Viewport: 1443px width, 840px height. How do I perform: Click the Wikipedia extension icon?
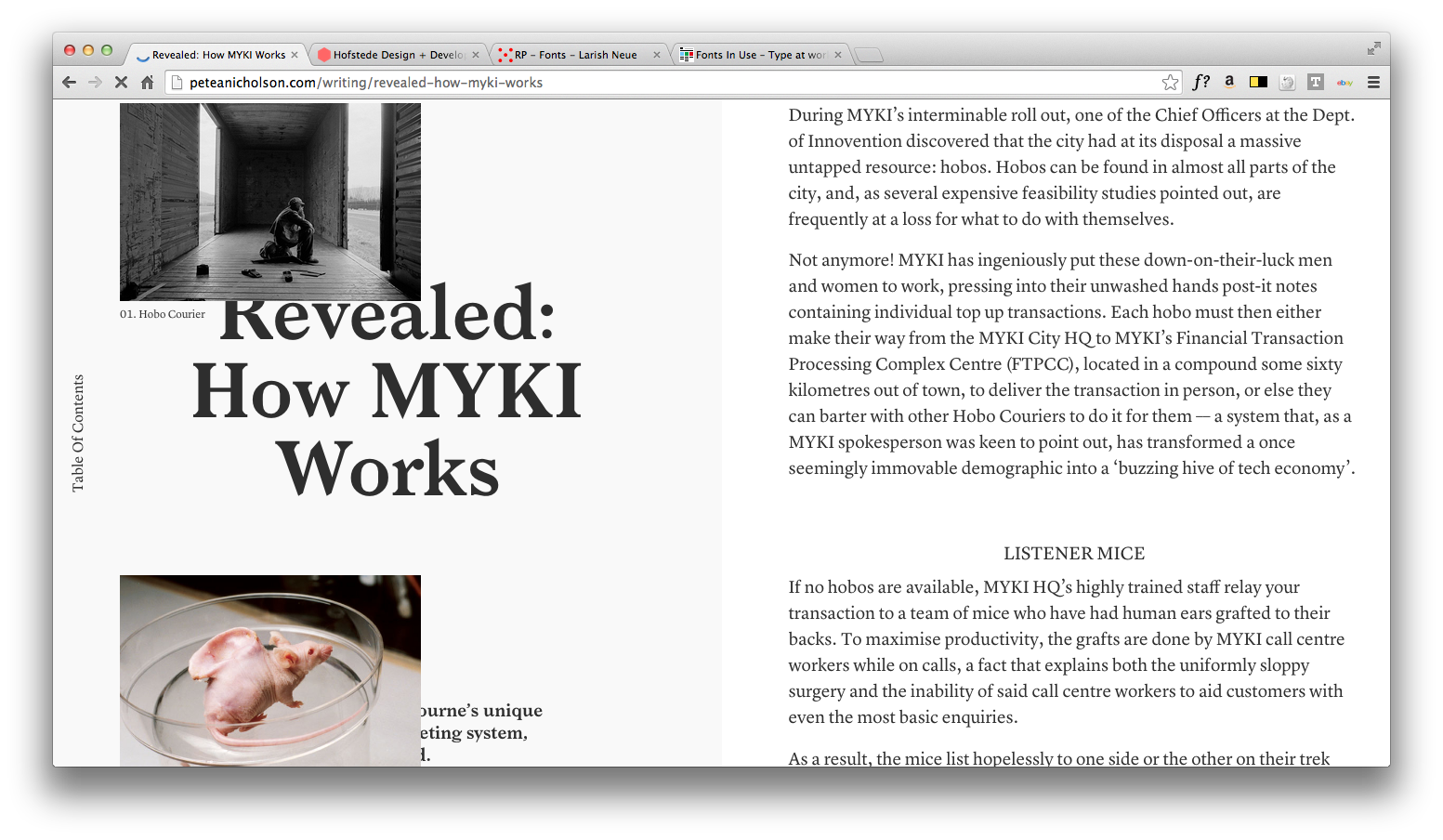pos(1287,82)
